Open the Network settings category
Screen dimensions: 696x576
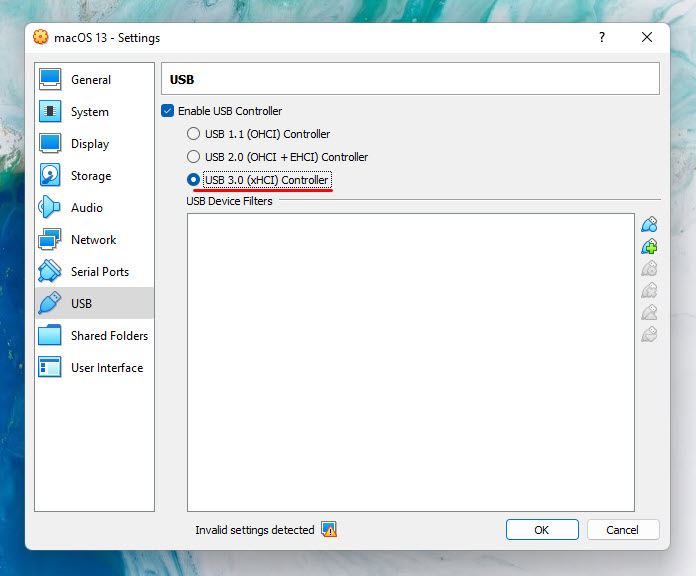point(94,240)
